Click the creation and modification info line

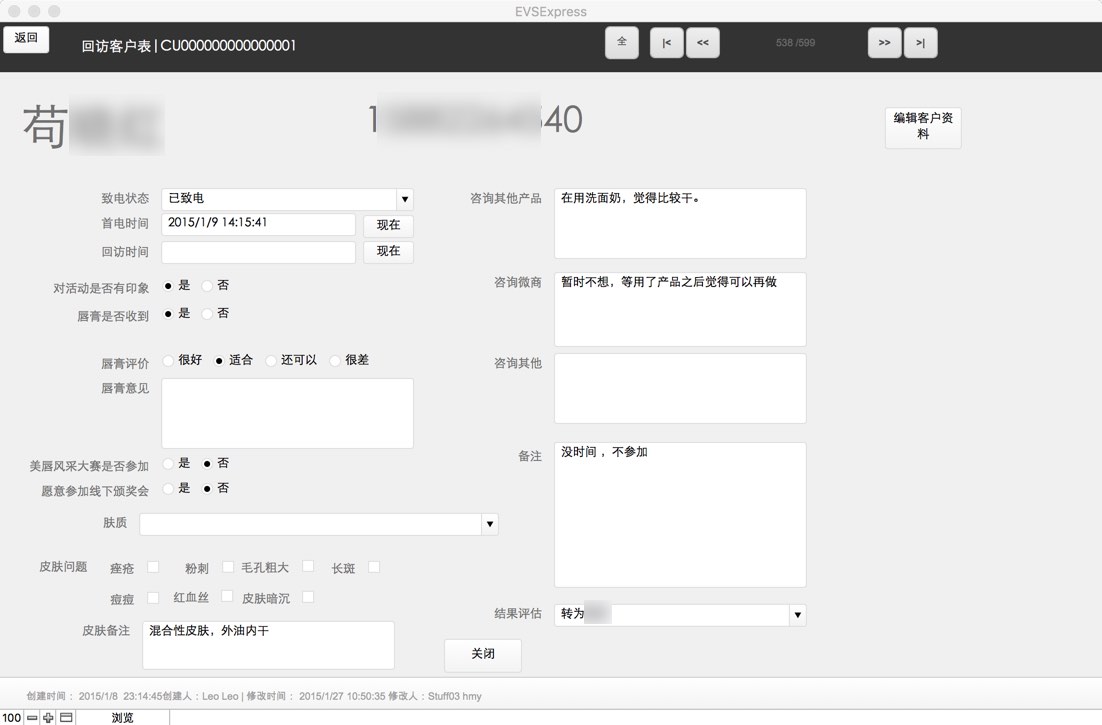(x=254, y=696)
